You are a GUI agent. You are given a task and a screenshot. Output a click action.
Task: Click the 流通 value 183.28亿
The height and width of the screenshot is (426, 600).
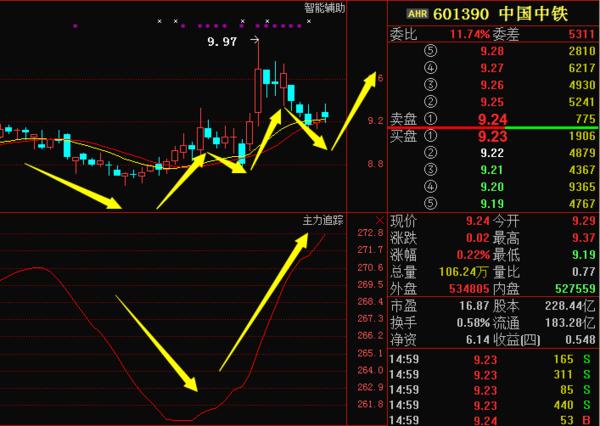tap(570, 323)
